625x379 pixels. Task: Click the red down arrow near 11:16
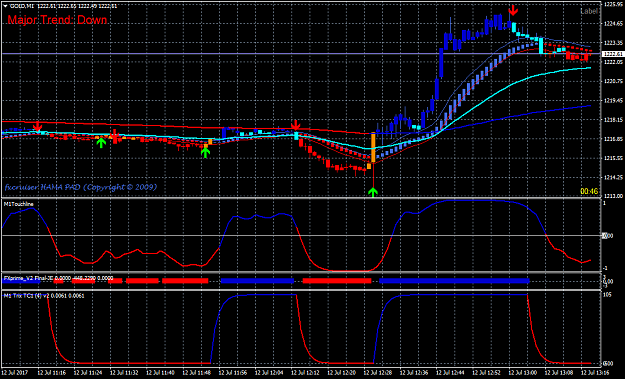37,127
